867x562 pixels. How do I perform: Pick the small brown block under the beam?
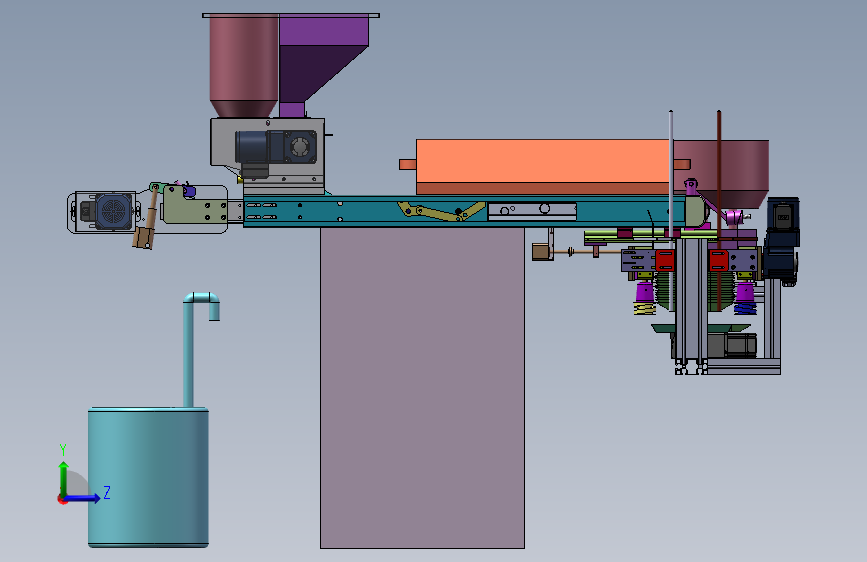click(542, 252)
